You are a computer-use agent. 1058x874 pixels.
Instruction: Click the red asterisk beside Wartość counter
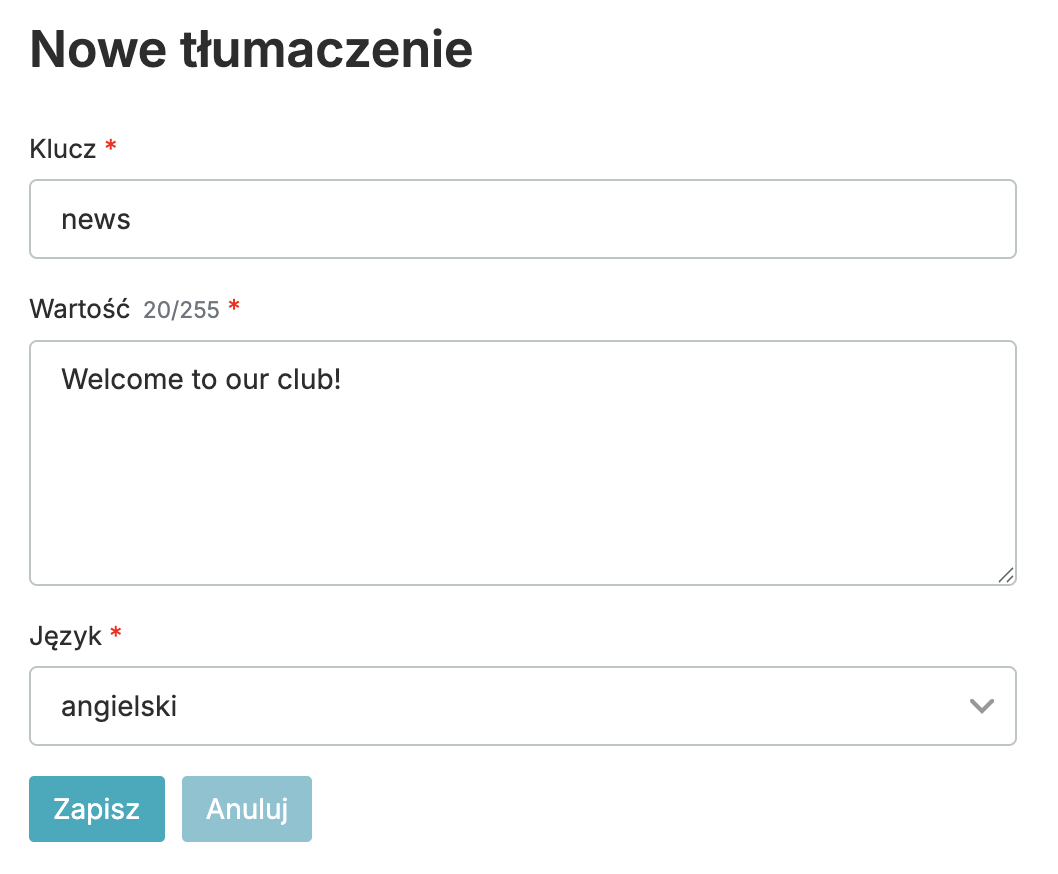(234, 307)
